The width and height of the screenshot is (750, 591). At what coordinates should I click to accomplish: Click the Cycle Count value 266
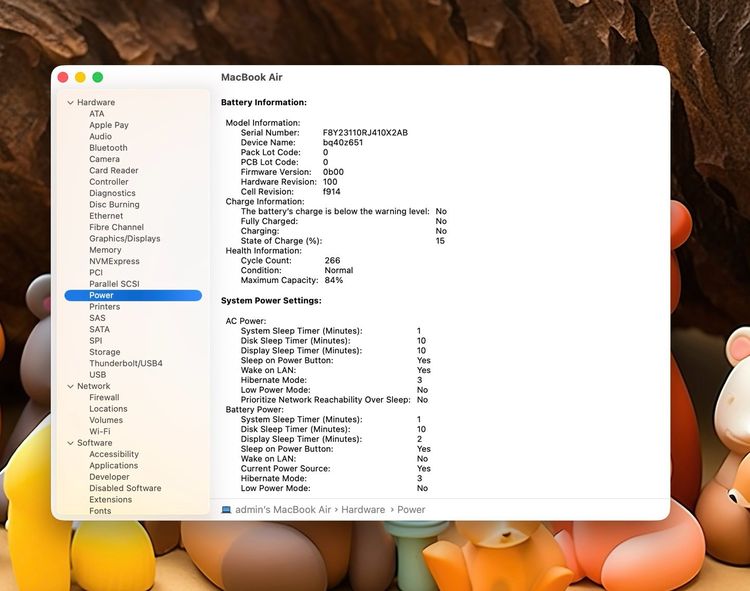point(332,261)
